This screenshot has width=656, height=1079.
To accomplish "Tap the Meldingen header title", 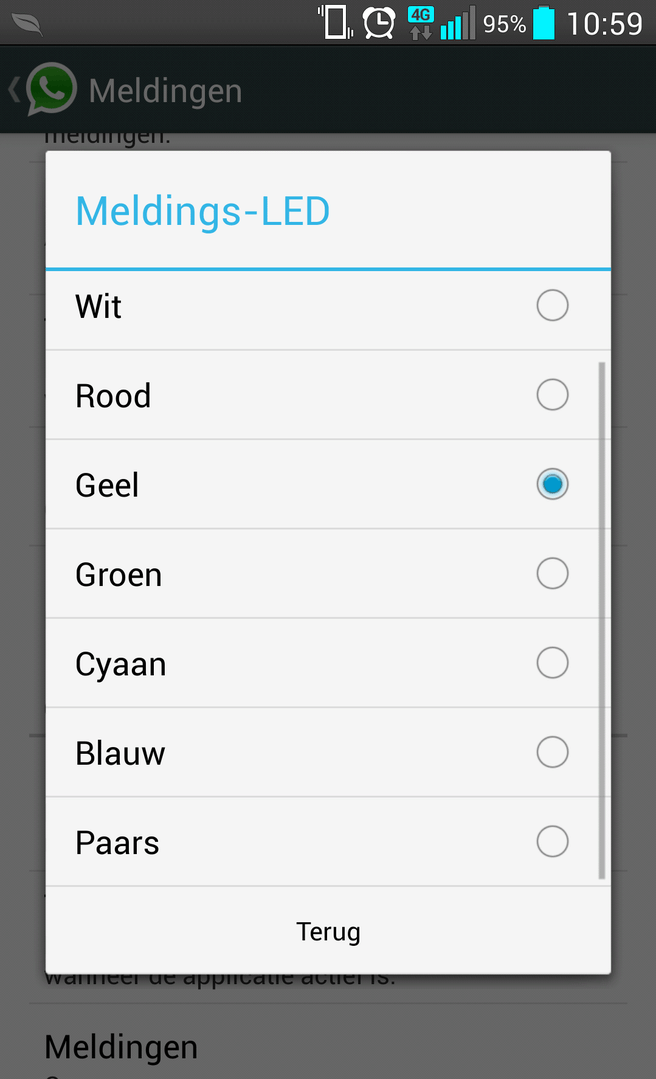I will click(x=165, y=91).
